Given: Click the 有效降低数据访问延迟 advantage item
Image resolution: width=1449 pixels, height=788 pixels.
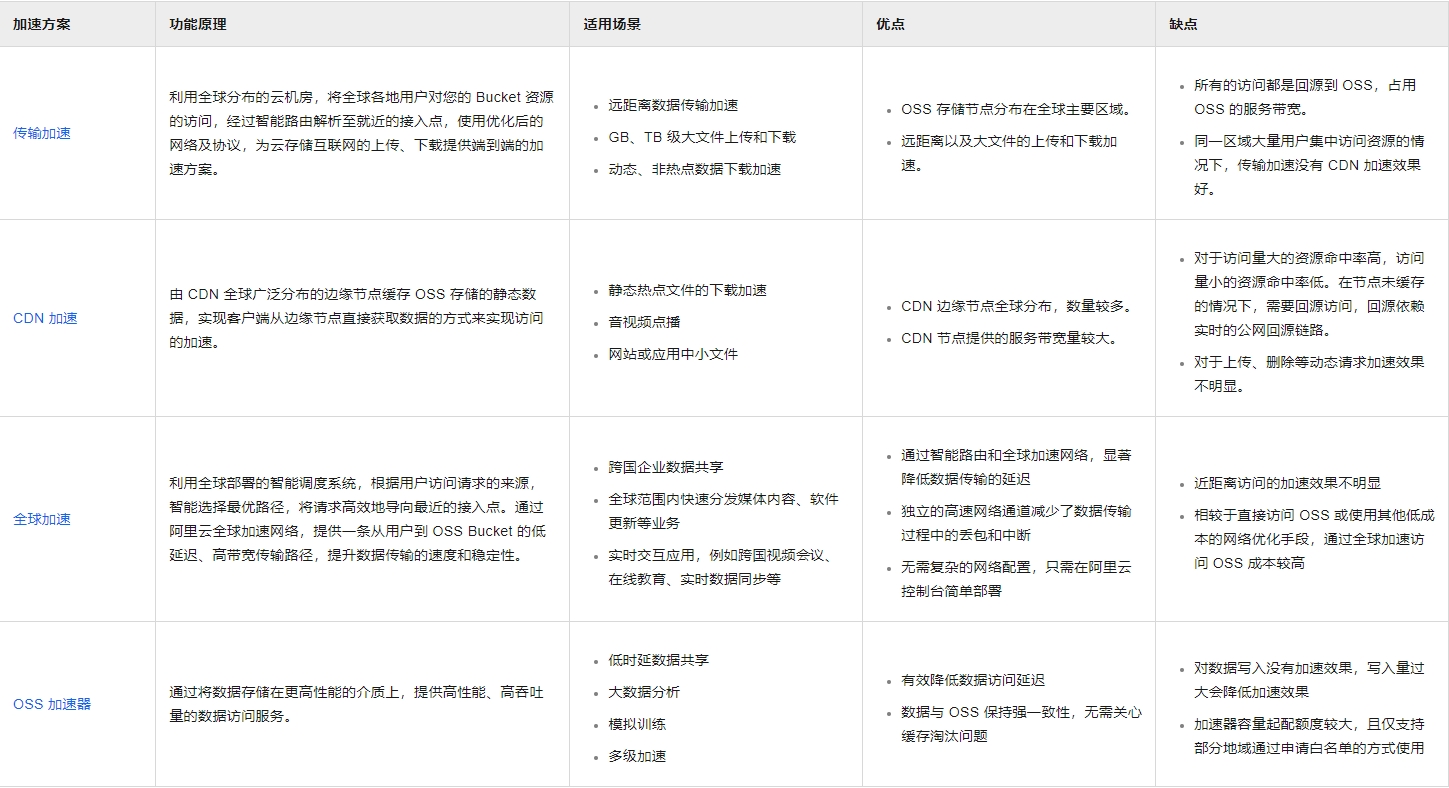Looking at the screenshot, I should 972,680.
